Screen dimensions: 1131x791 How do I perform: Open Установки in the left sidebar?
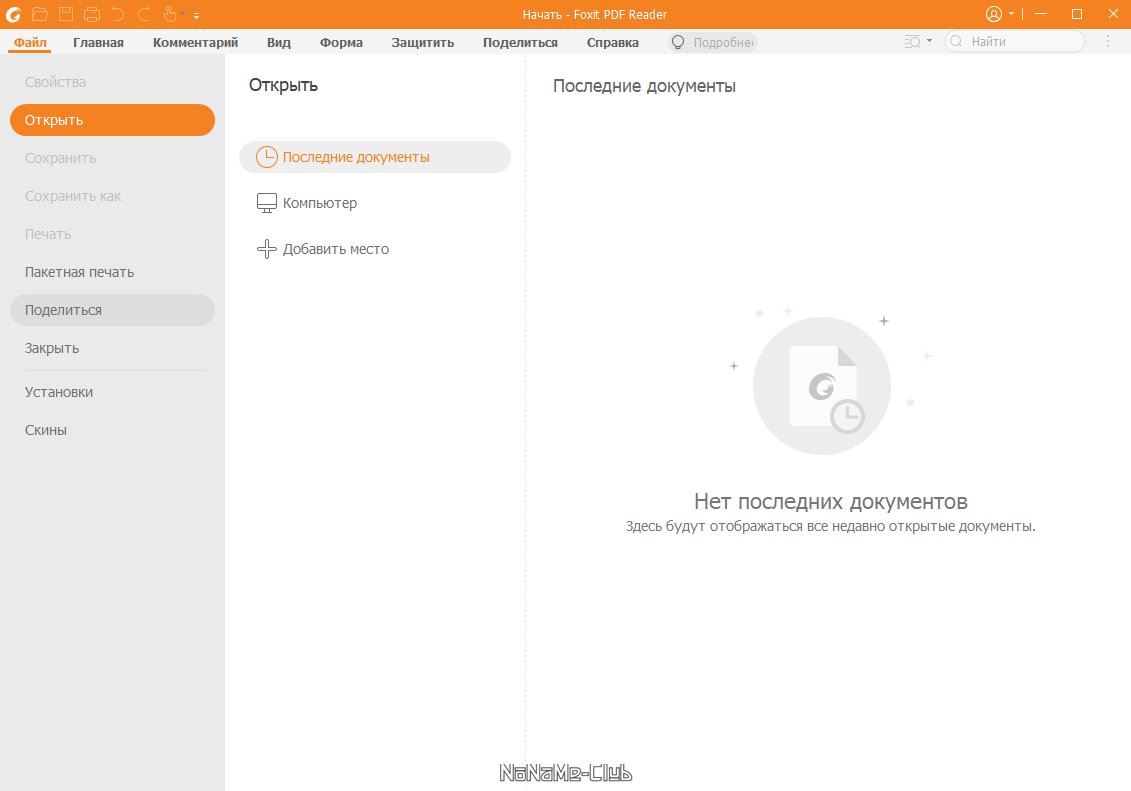59,392
